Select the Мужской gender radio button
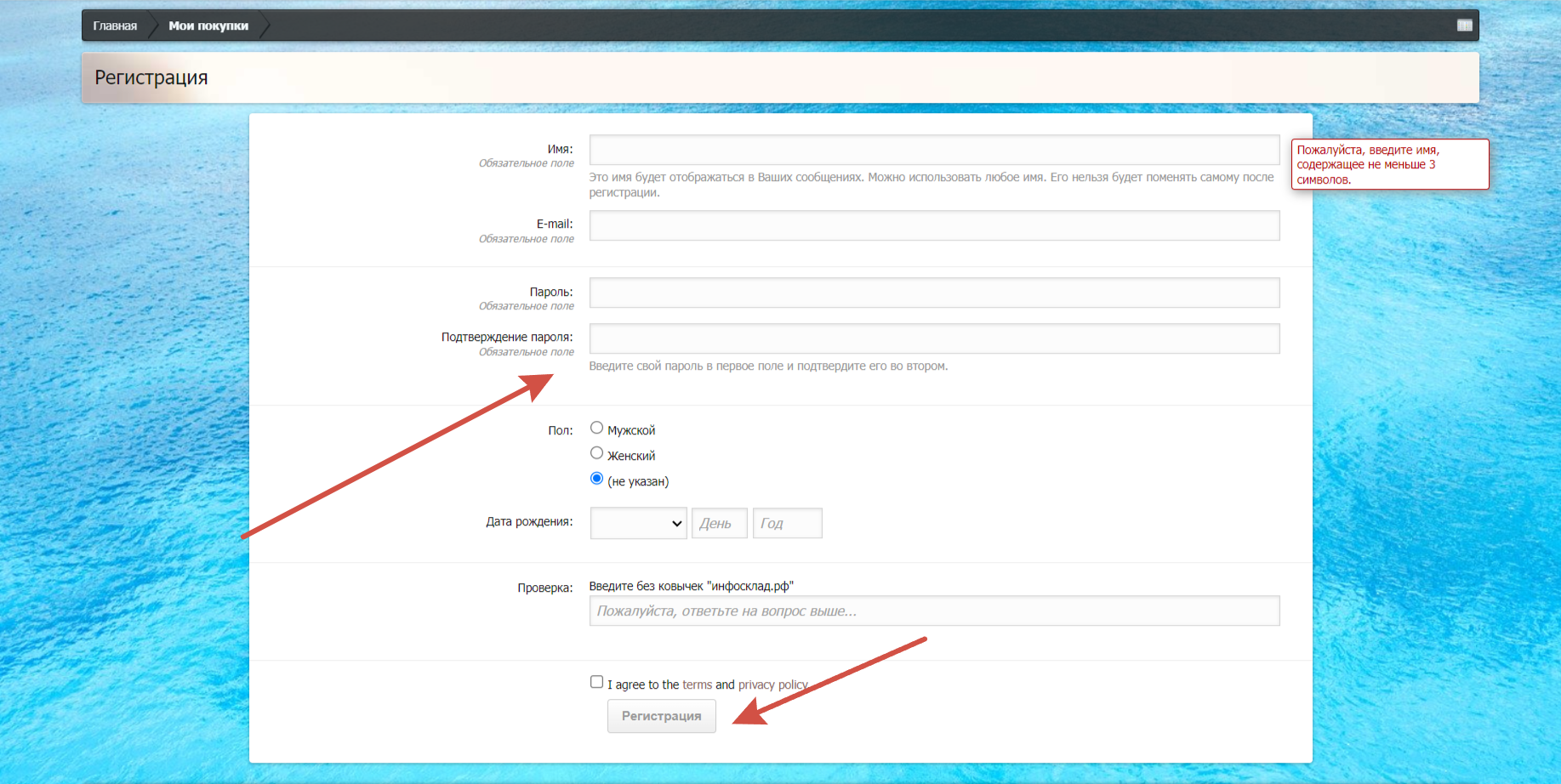The width and height of the screenshot is (1561, 784). click(x=596, y=428)
